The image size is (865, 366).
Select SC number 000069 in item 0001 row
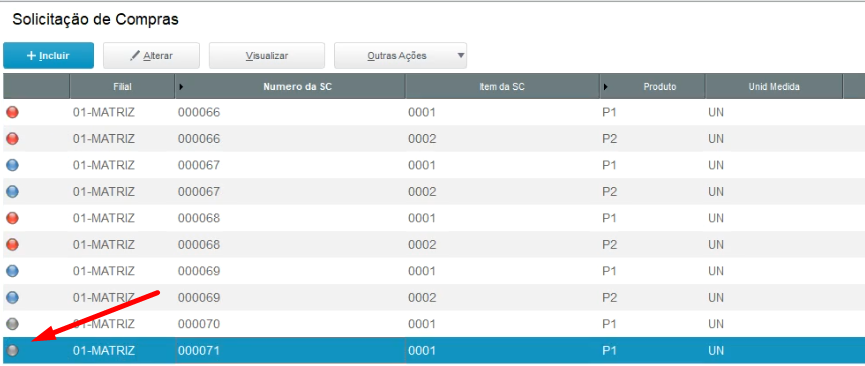pyautogui.click(x=199, y=271)
